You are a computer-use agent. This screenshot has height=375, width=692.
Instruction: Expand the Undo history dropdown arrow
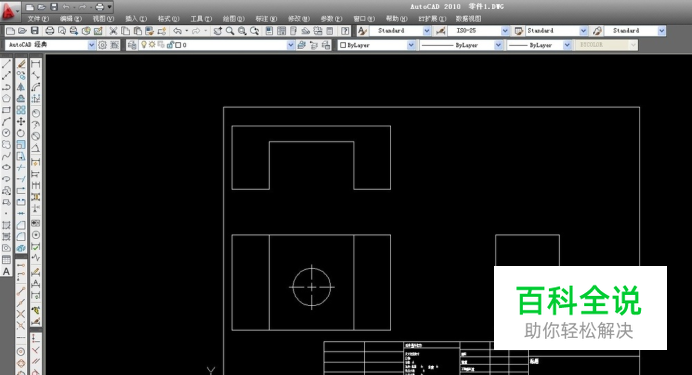point(186,31)
